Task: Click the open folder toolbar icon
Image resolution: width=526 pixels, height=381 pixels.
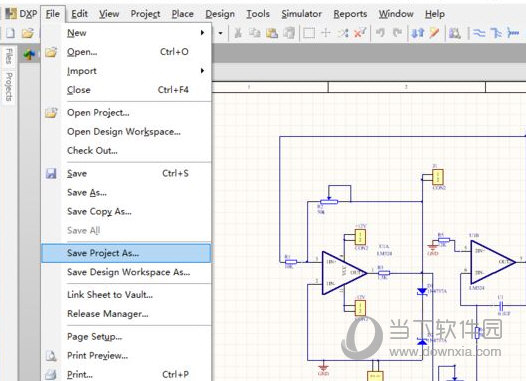Action: click(28, 33)
